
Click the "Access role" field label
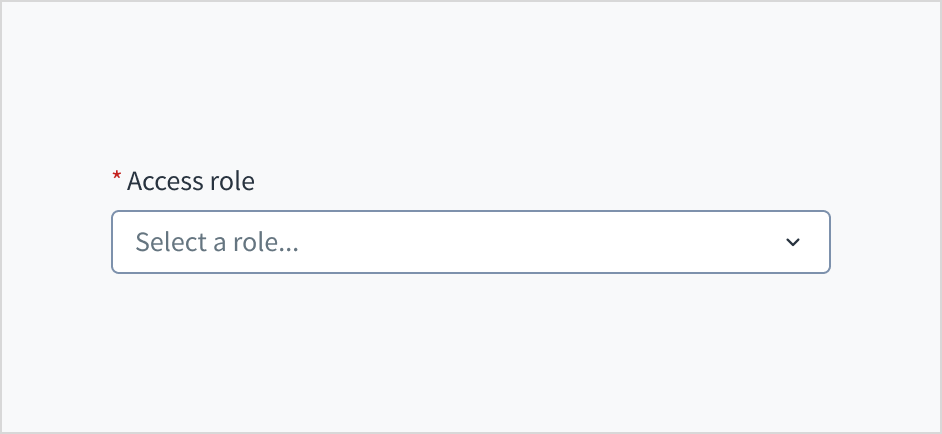[191, 181]
